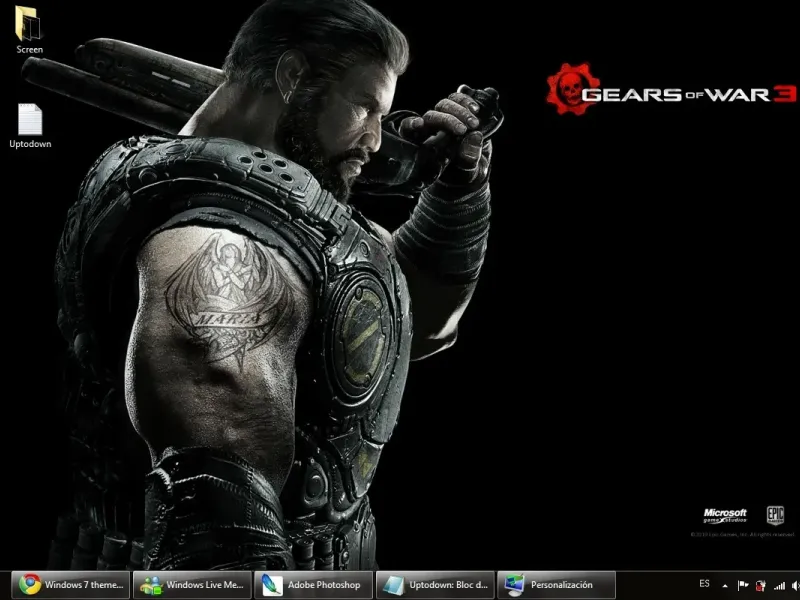Click the volume speaker tray icon
Image resolution: width=800 pixels, height=600 pixels.
coord(795,585)
